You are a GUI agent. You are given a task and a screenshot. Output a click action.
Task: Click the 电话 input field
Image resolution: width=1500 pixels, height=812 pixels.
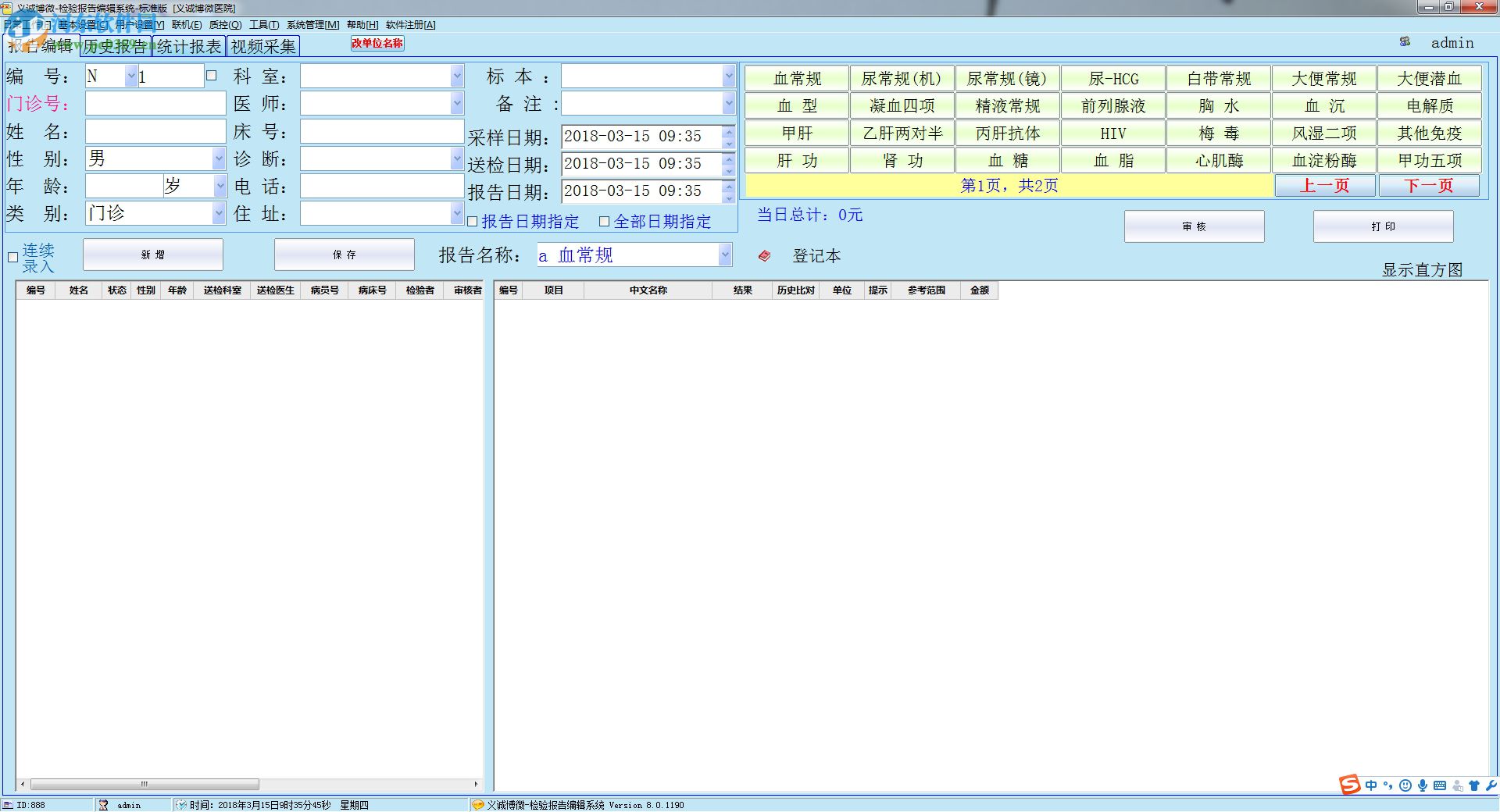pos(382,186)
